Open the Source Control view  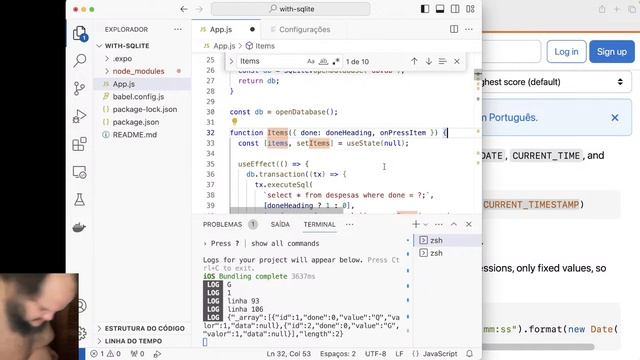click(80, 88)
